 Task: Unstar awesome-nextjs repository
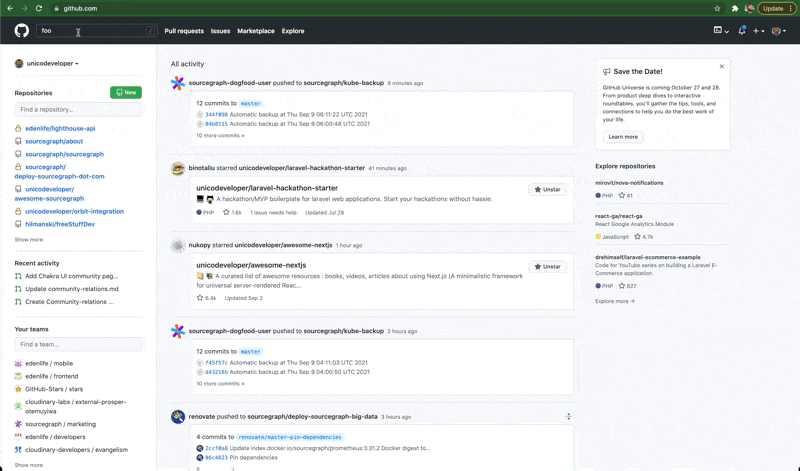point(547,266)
